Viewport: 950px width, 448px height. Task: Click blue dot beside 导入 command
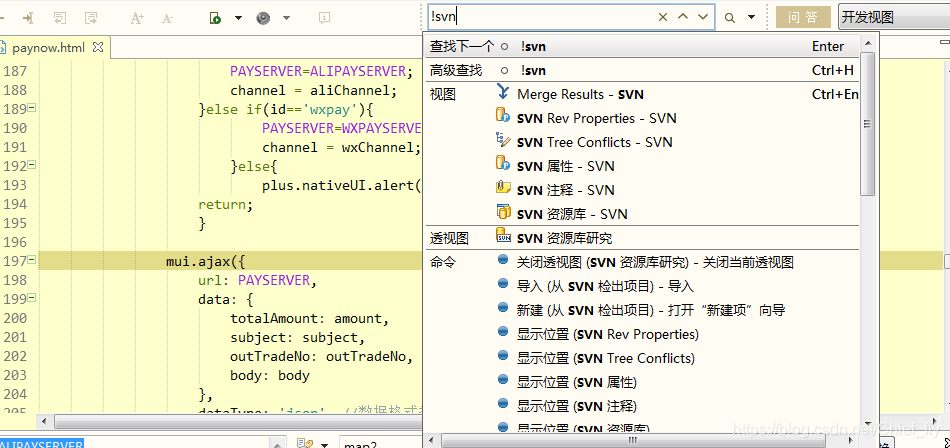[502, 283]
